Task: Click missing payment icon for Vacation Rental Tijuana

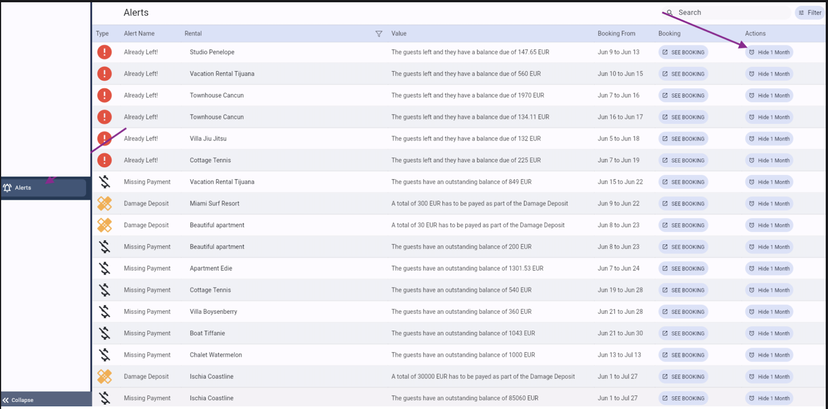Action: pos(105,182)
